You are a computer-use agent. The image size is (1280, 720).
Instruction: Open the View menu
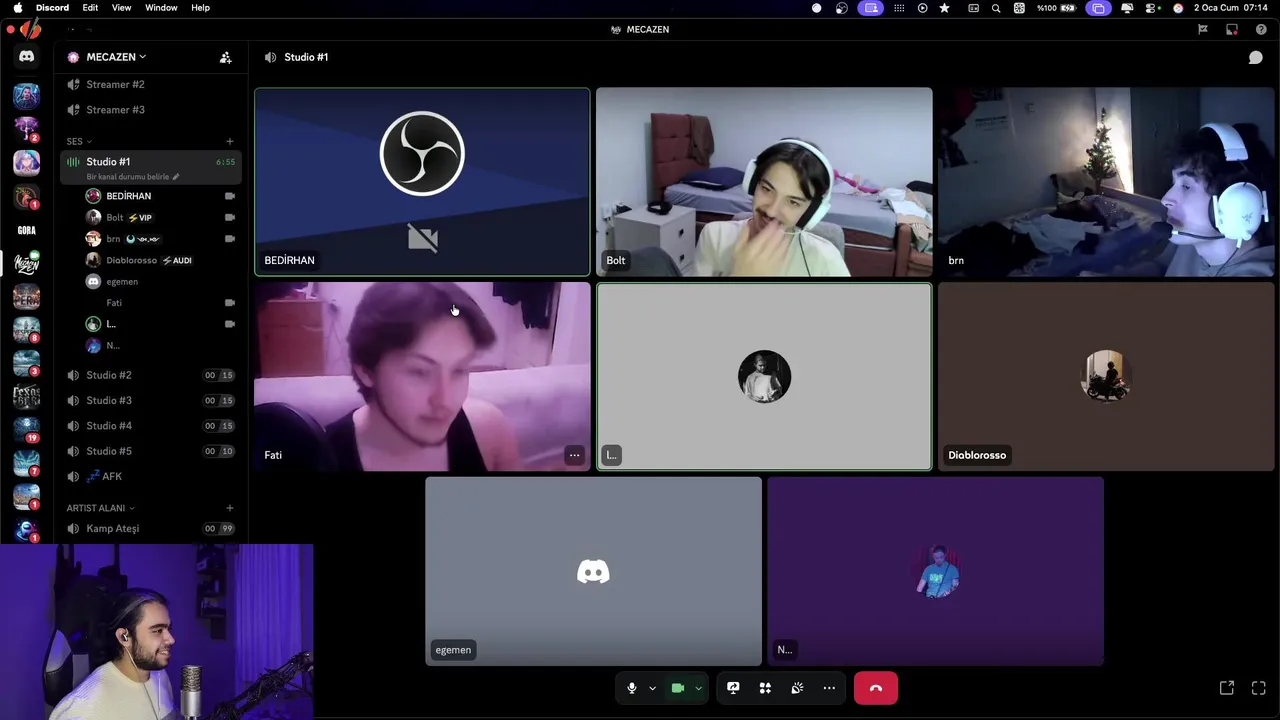pos(121,8)
